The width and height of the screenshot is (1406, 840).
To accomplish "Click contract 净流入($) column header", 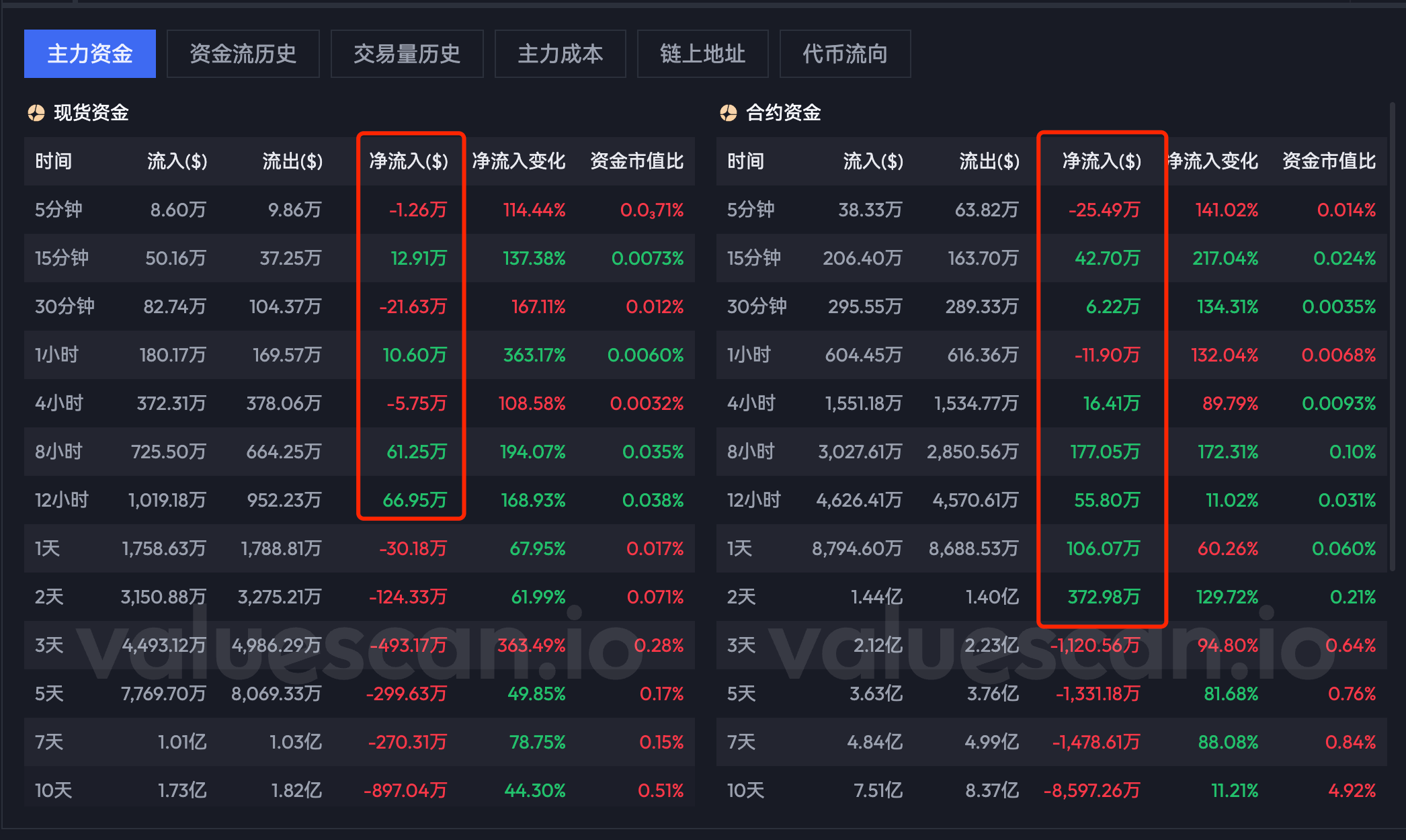I will [x=1102, y=161].
